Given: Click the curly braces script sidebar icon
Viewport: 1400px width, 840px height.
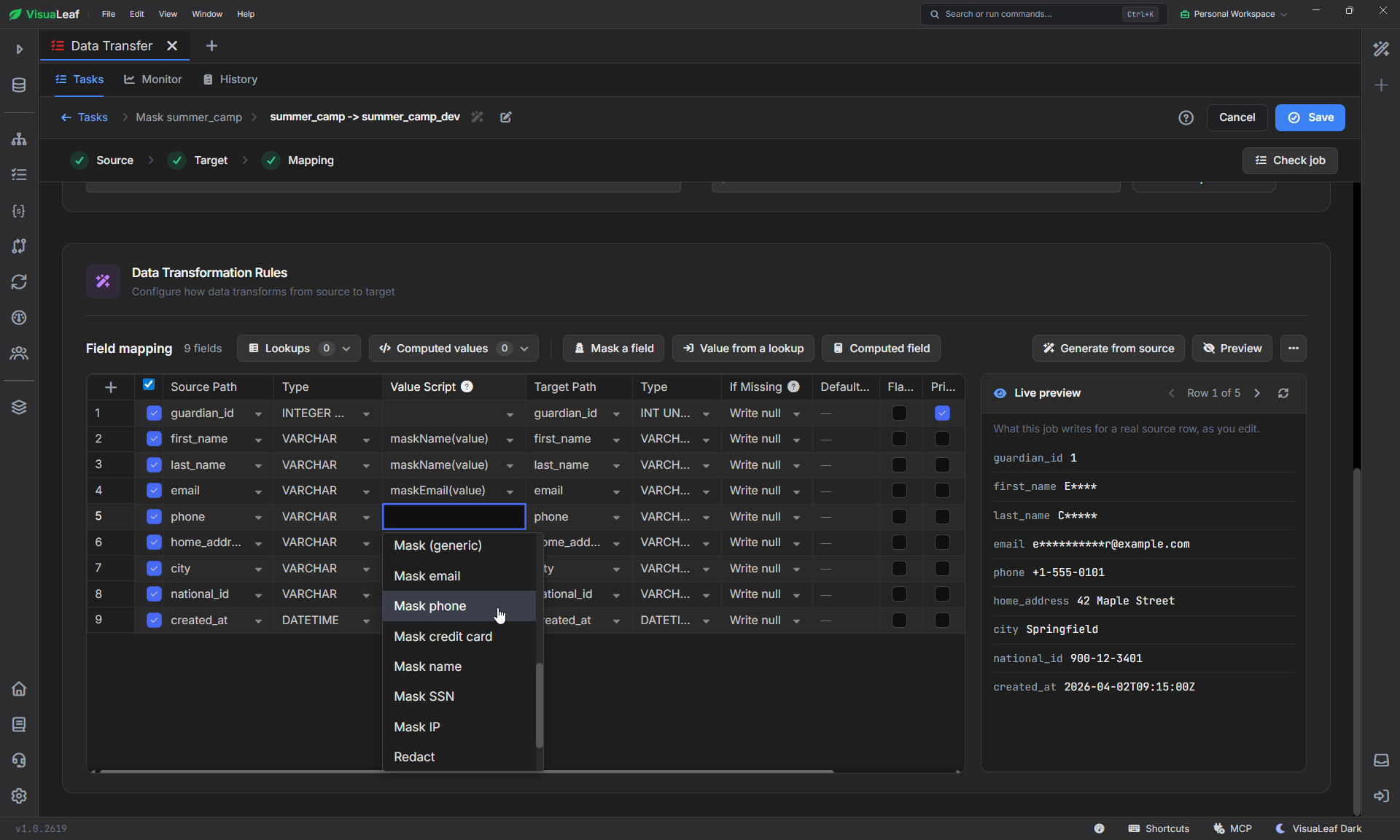Looking at the screenshot, I should tap(19, 211).
